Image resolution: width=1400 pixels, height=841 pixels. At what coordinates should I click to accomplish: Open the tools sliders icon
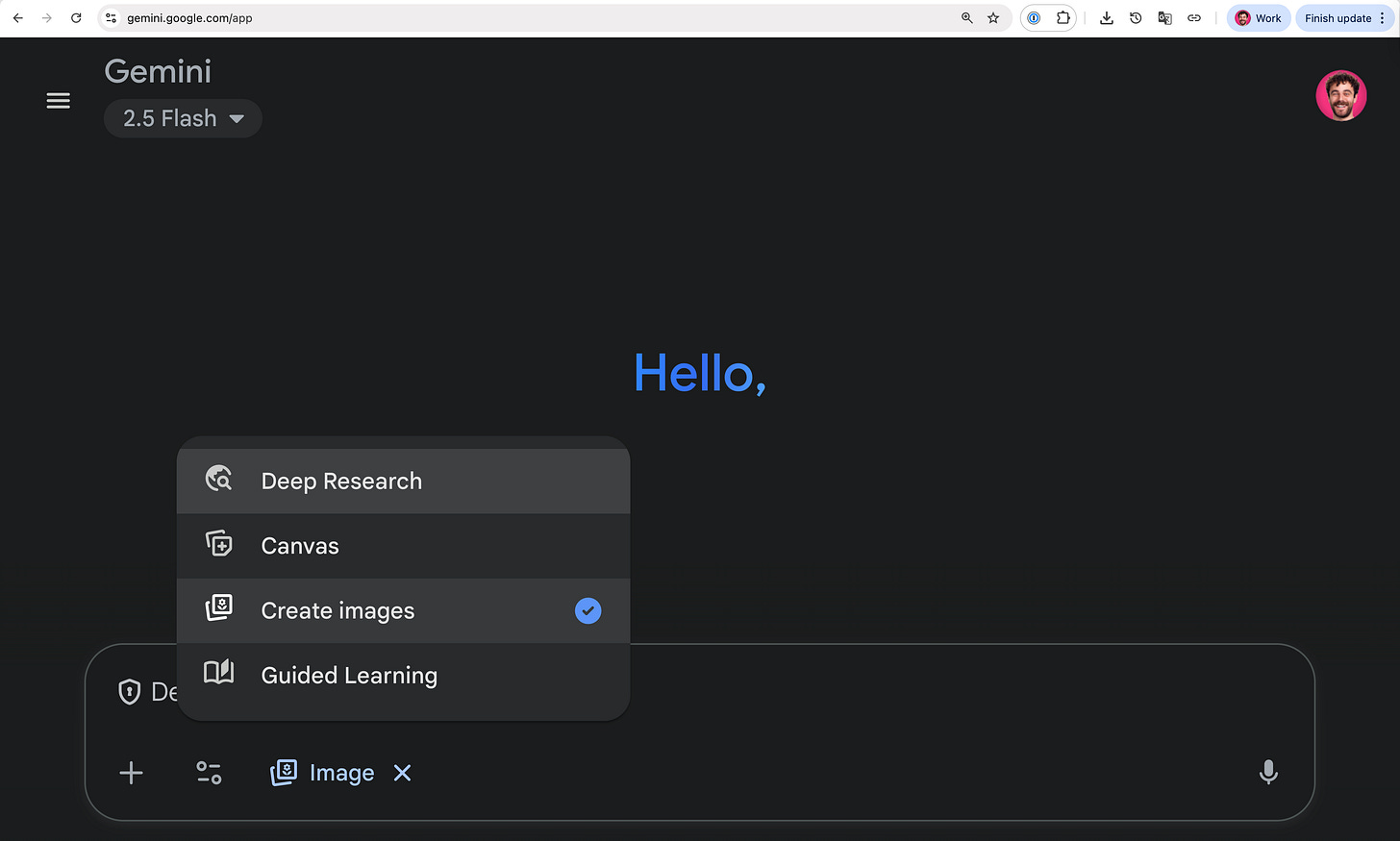click(209, 773)
